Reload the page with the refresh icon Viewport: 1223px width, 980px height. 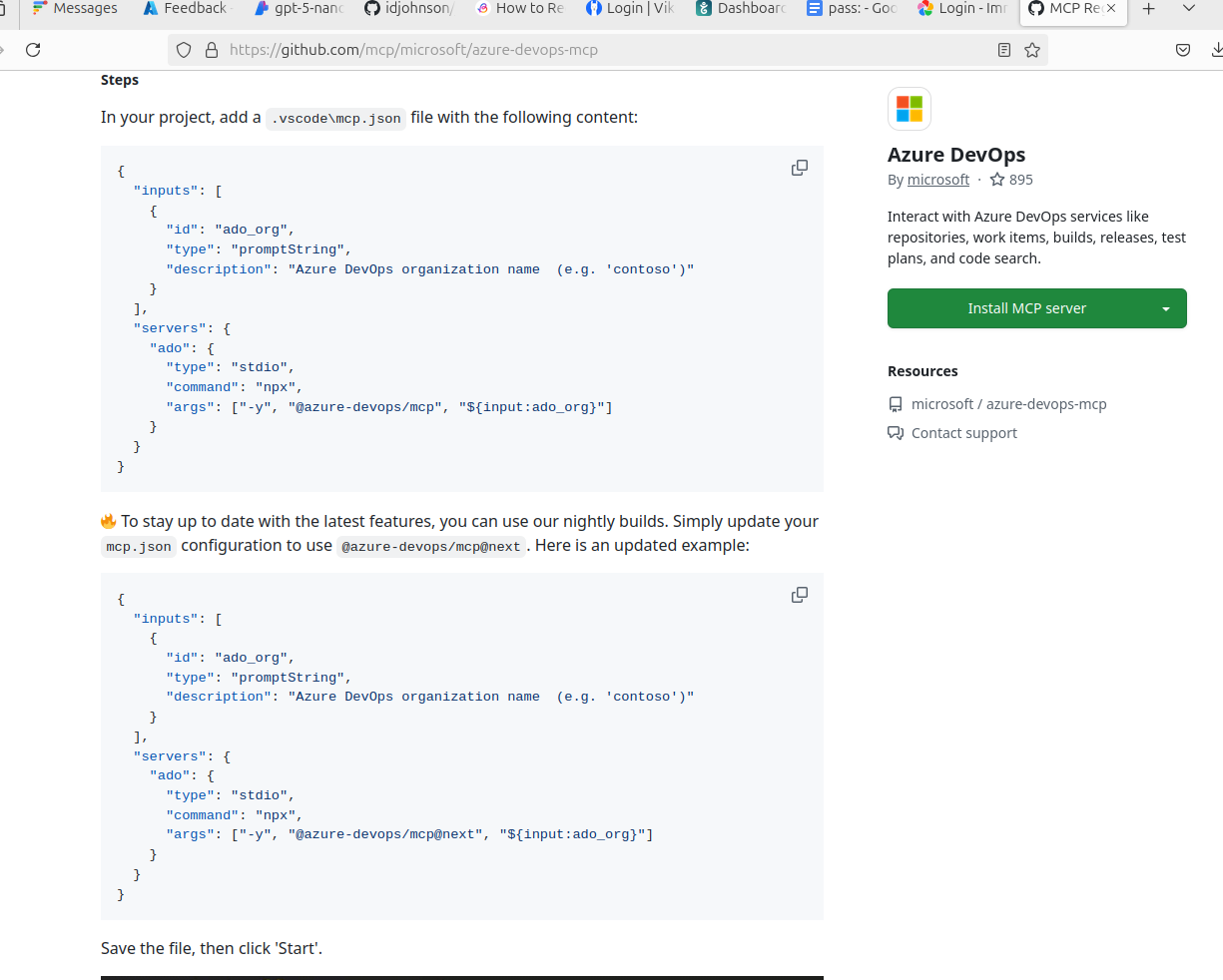(33, 50)
